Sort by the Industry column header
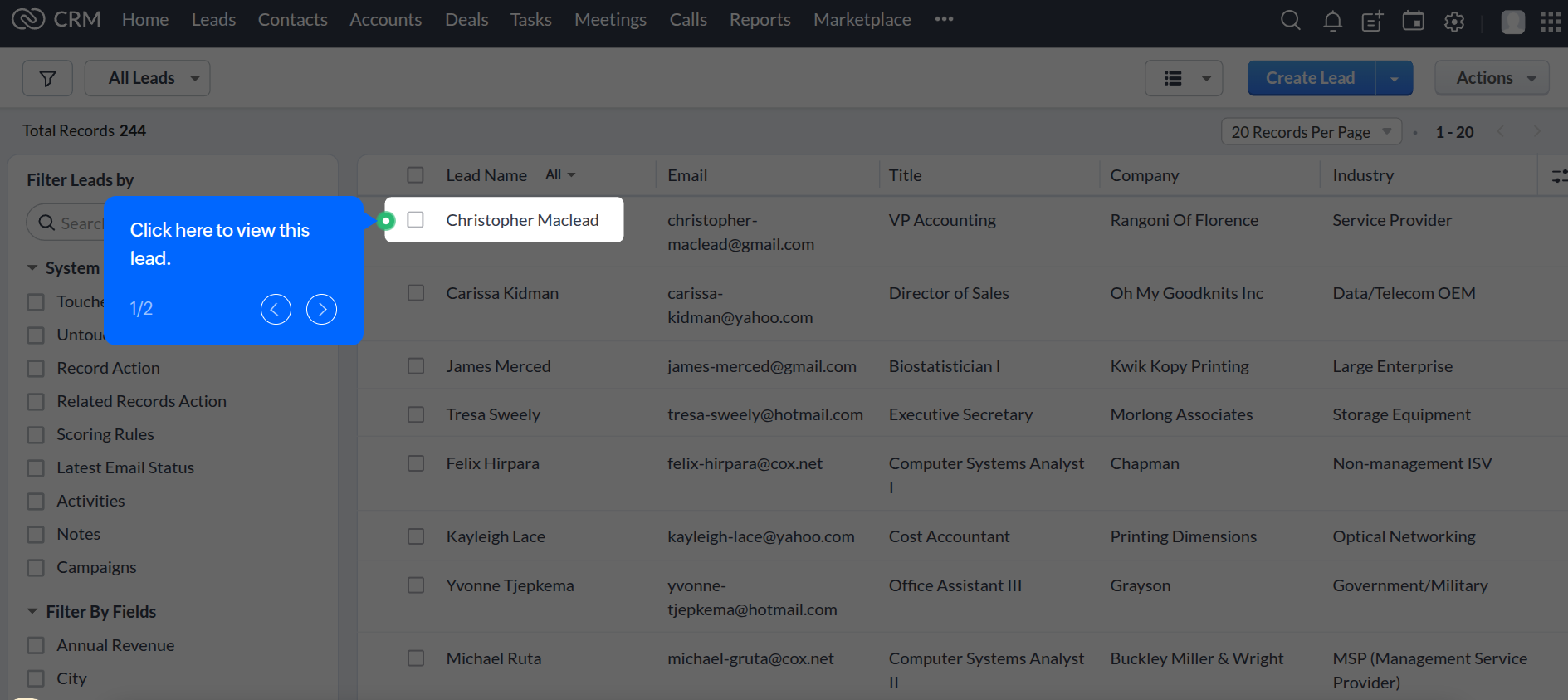 click(1363, 175)
